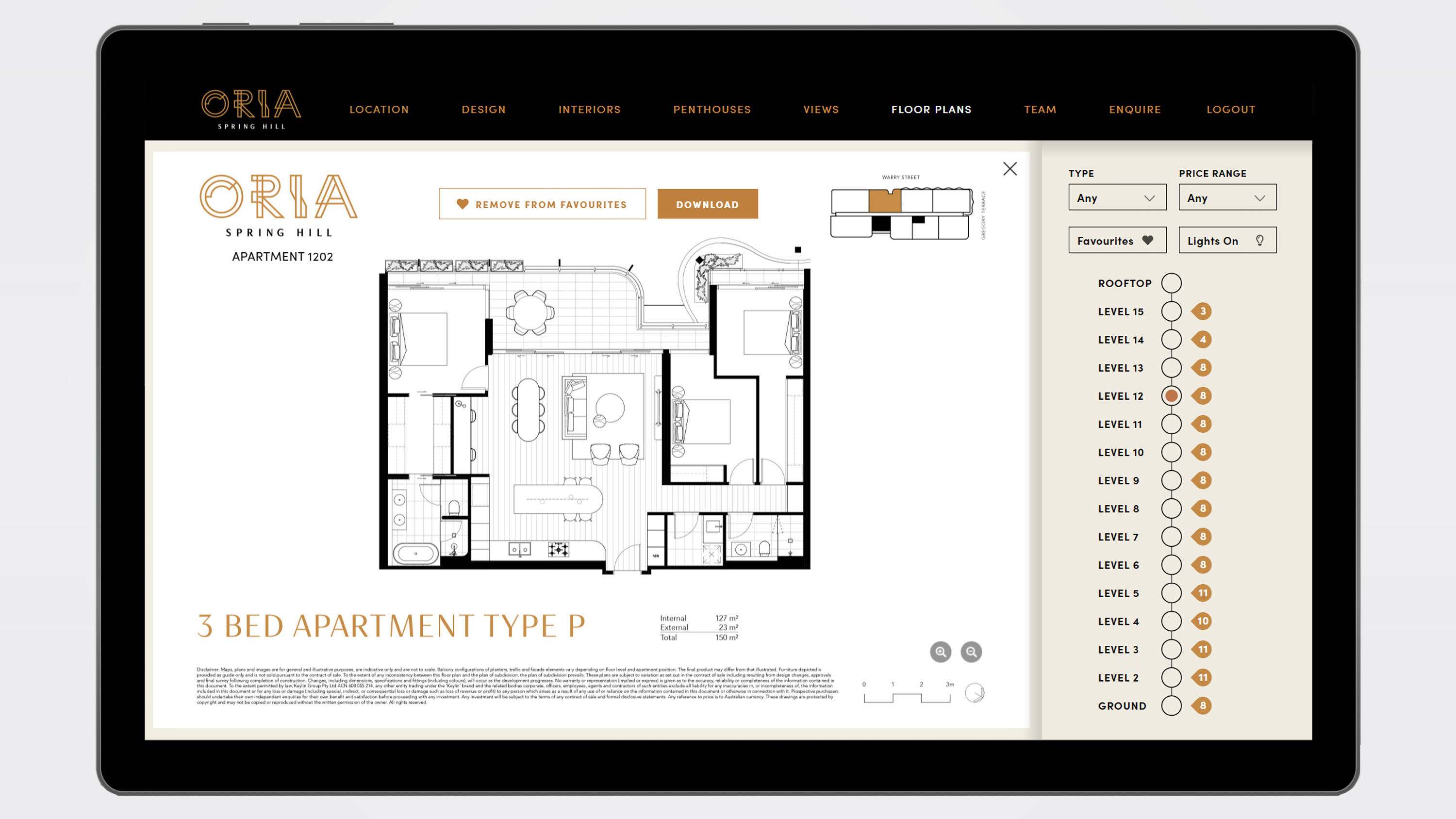Click the heart in Remove From Favourites

click(x=463, y=204)
